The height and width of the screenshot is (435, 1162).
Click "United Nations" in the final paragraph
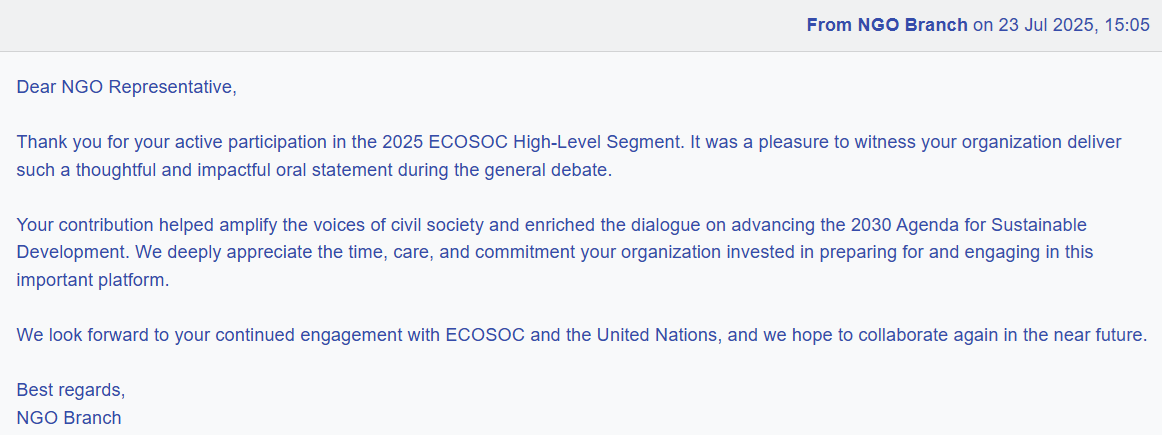point(660,334)
